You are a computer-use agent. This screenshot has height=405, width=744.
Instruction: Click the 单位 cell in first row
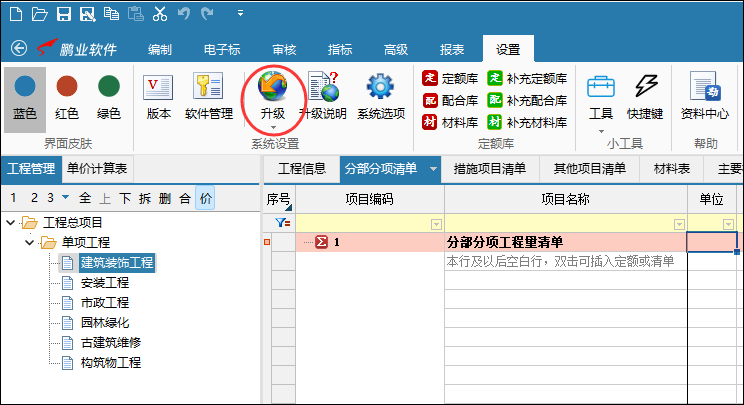click(711, 242)
